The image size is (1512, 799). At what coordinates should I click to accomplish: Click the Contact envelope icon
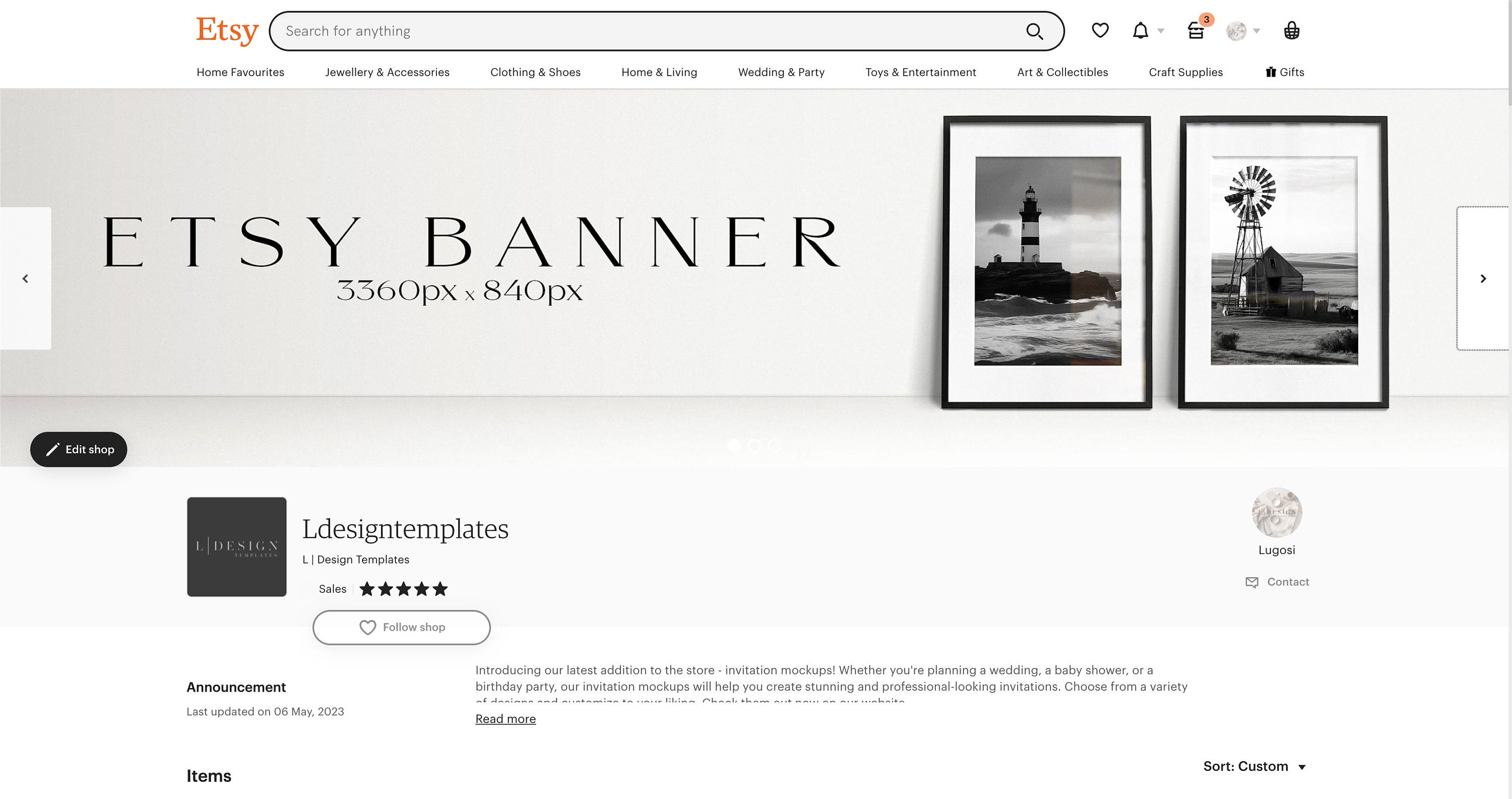(1251, 582)
